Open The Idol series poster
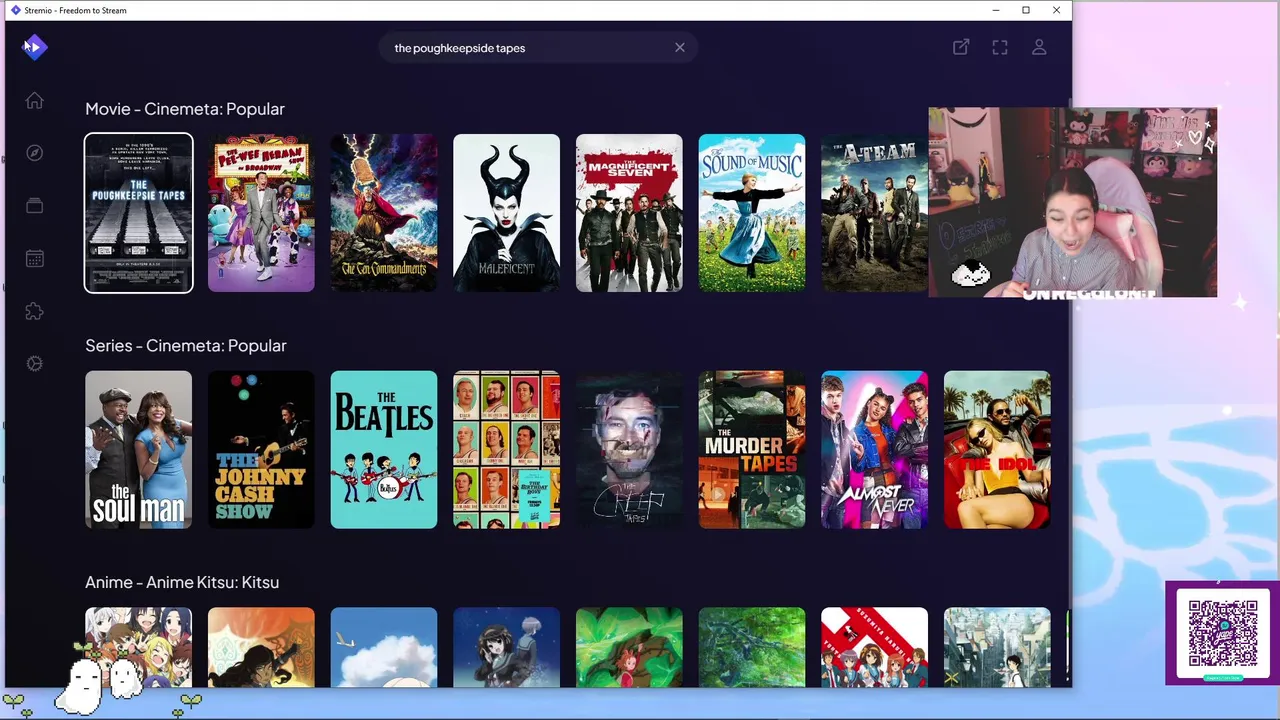This screenshot has height=720, width=1280. [997, 450]
